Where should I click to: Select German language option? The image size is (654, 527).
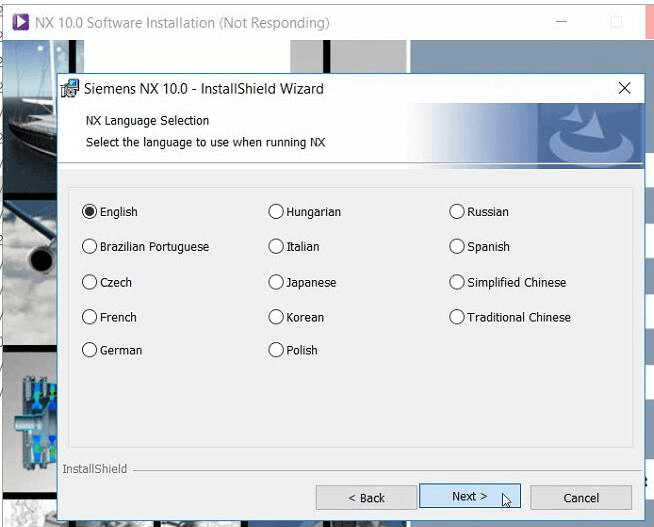90,351
